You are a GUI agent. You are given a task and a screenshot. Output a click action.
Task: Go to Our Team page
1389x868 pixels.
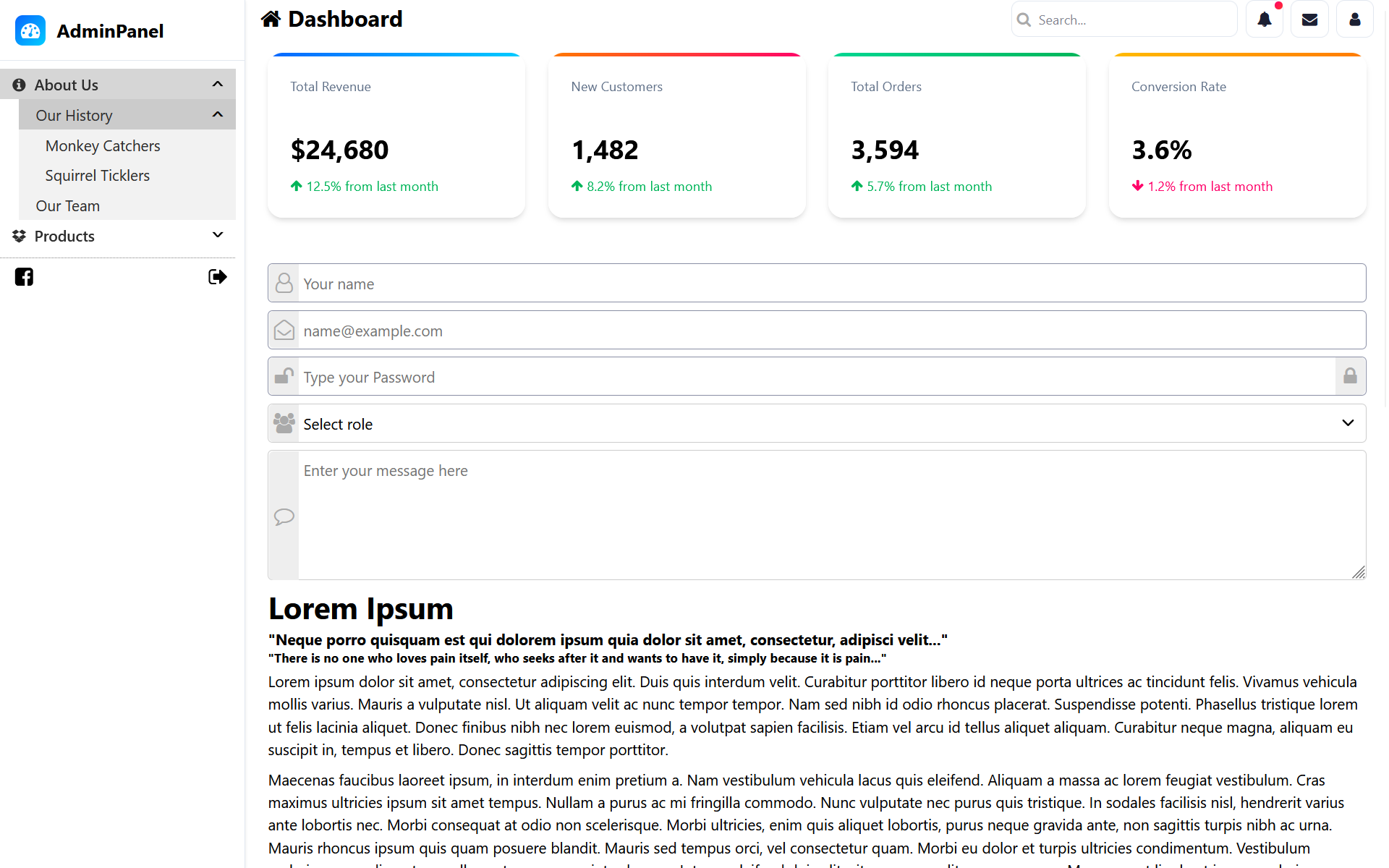click(x=68, y=206)
